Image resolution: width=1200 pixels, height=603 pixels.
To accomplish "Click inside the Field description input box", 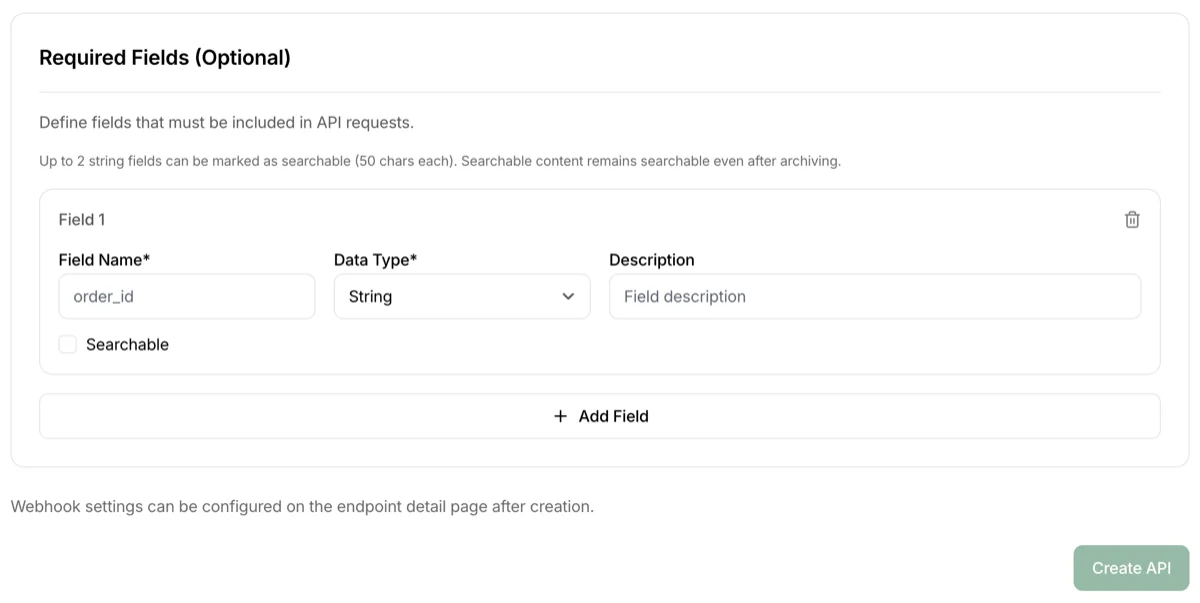I will click(x=874, y=296).
